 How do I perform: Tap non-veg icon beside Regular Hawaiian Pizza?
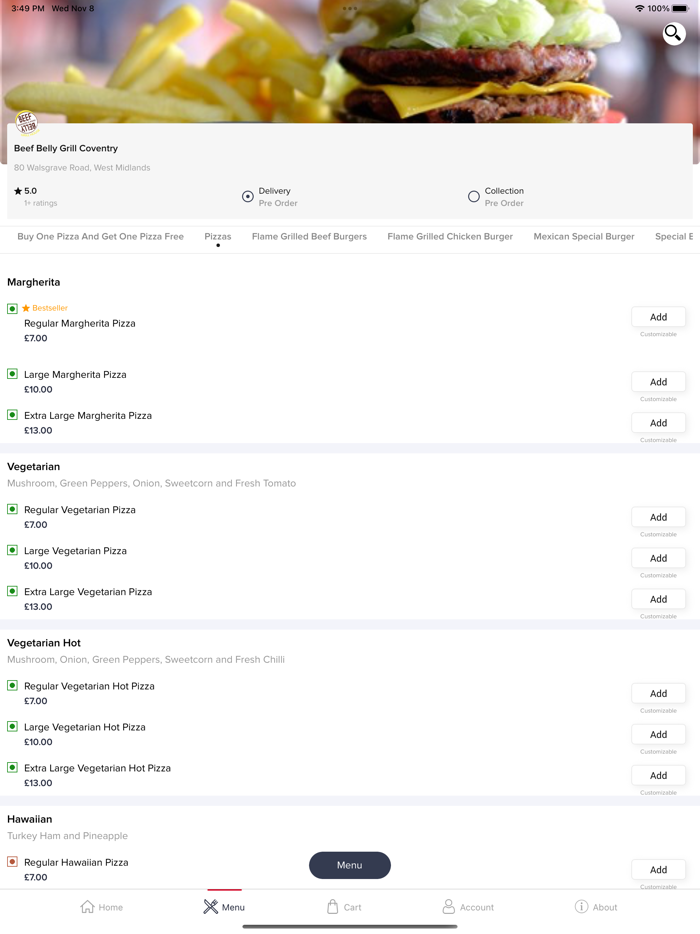[x=13, y=861]
